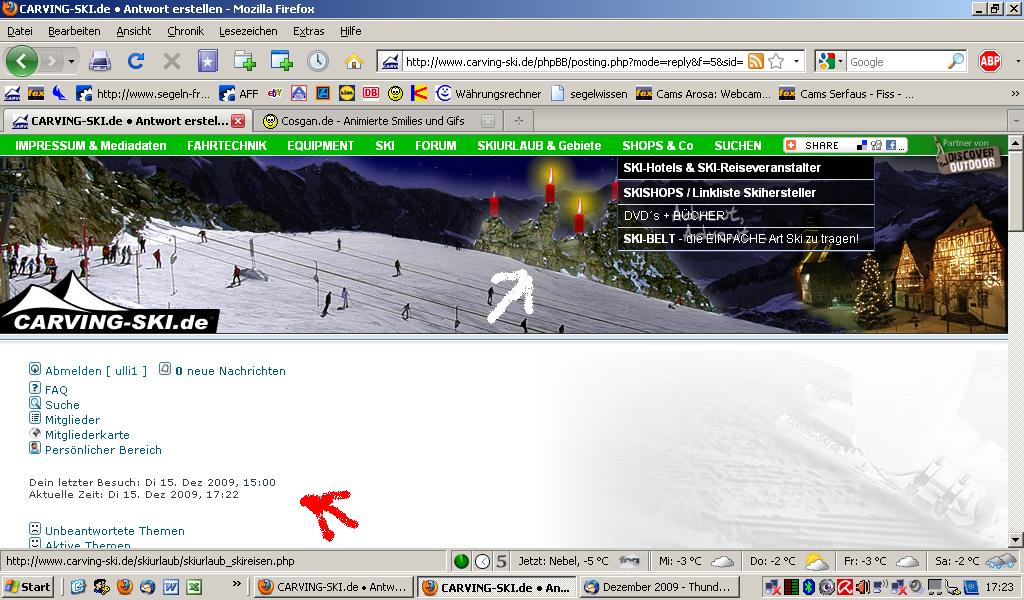Close the CARVING-SKI.de tab
The image size is (1024, 600).
[x=238, y=121]
